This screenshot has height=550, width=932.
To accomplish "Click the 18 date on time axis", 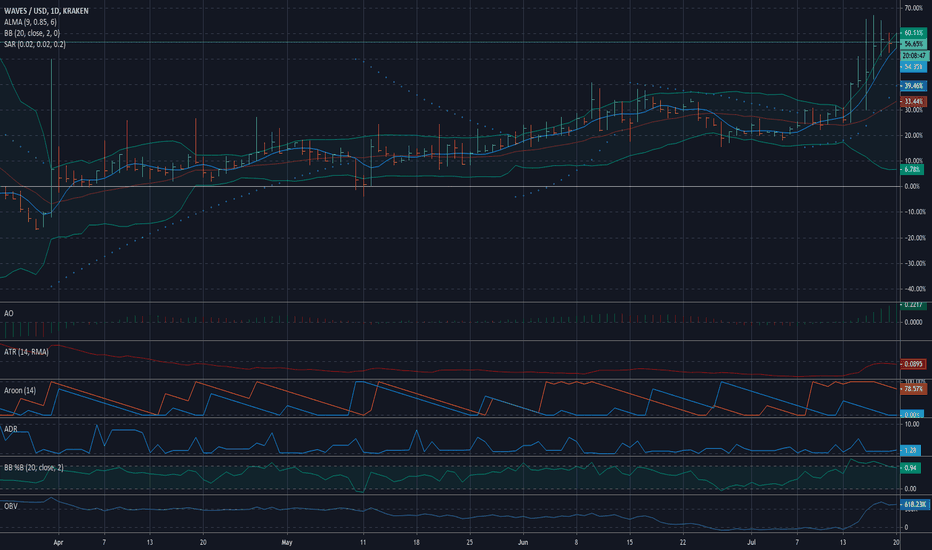I will (416, 542).
